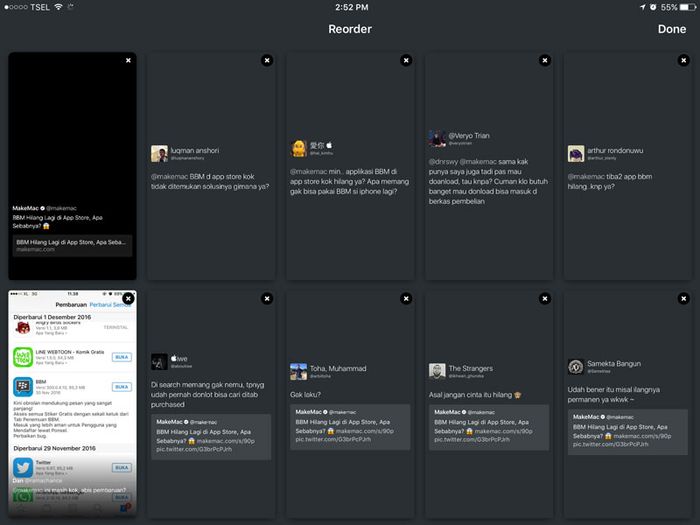The height and width of the screenshot is (525, 700).
Task: Select the dark avatar next to 'we'
Action: (x=159, y=362)
